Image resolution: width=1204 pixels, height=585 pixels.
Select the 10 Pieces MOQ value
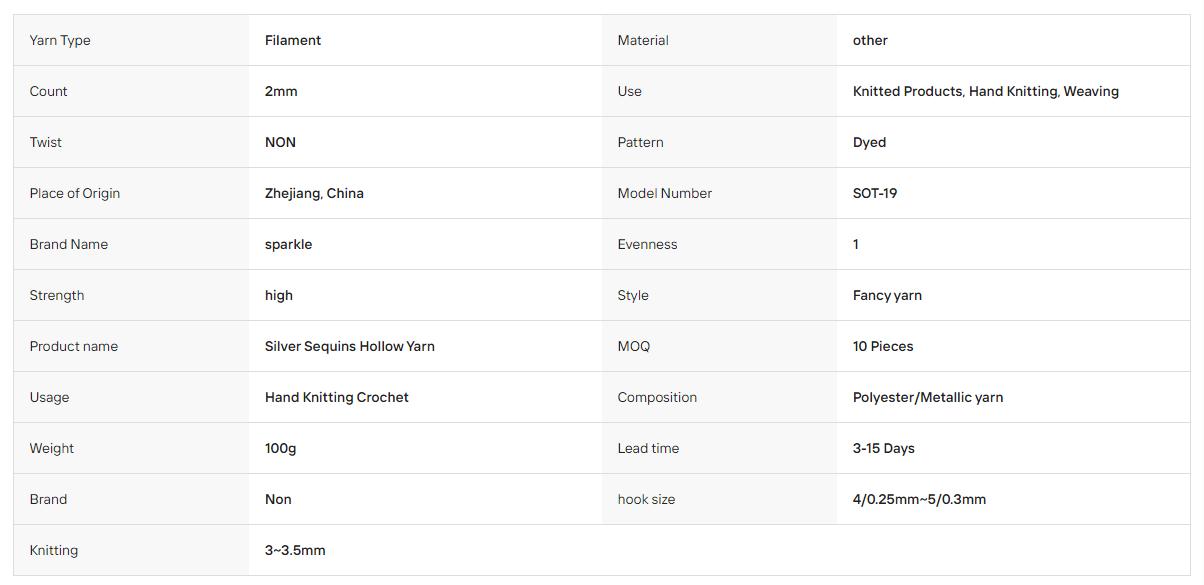coord(883,346)
